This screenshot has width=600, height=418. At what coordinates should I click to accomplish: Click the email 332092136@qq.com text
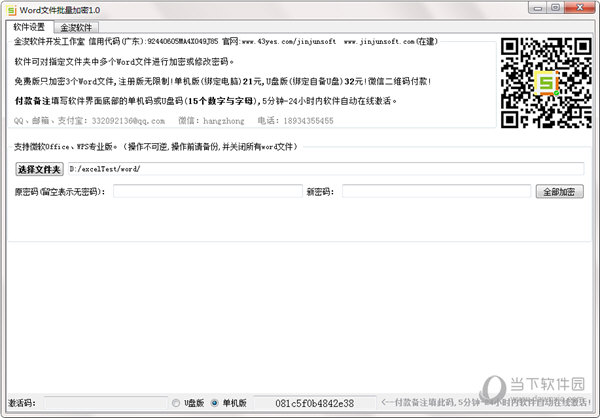point(128,121)
